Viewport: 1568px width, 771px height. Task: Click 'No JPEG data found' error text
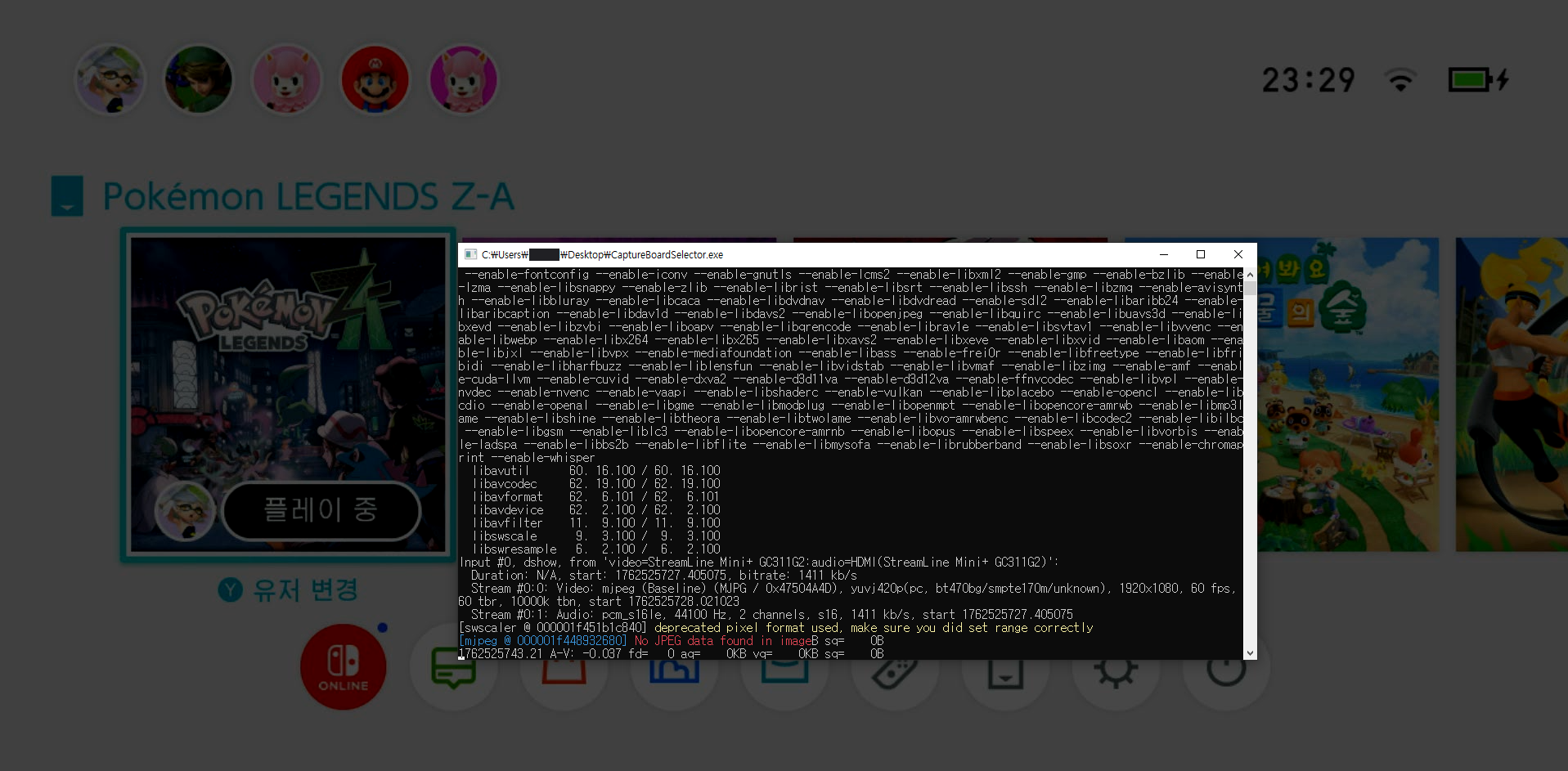[722, 641]
